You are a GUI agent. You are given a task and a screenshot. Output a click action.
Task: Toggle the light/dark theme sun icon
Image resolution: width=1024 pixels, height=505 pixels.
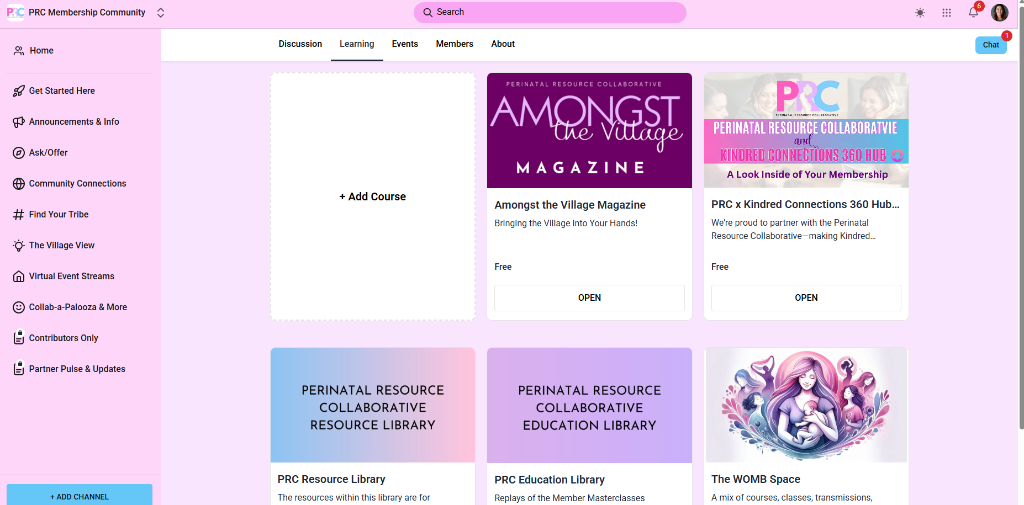pos(920,12)
